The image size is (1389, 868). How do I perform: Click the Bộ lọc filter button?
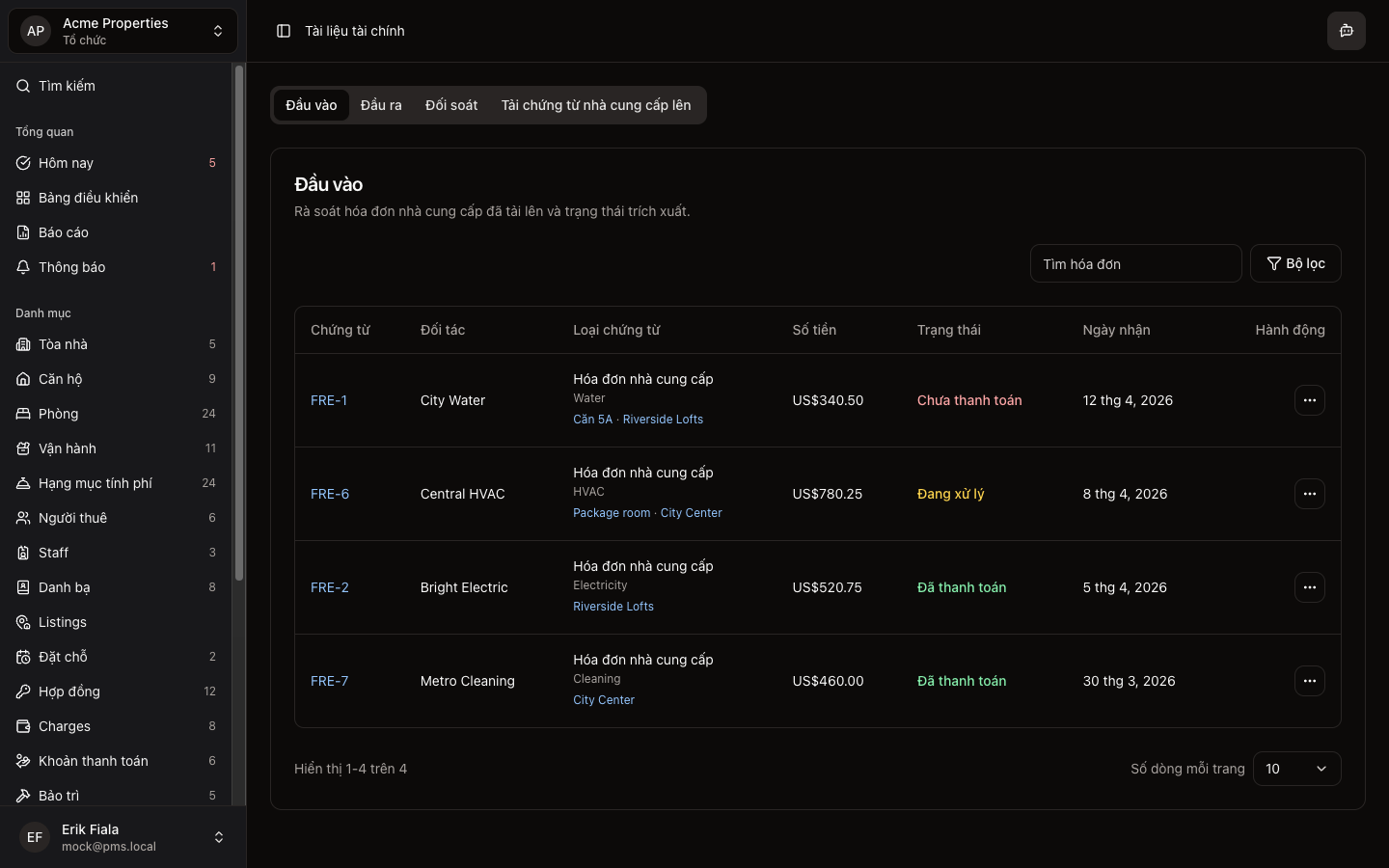[1295, 263]
